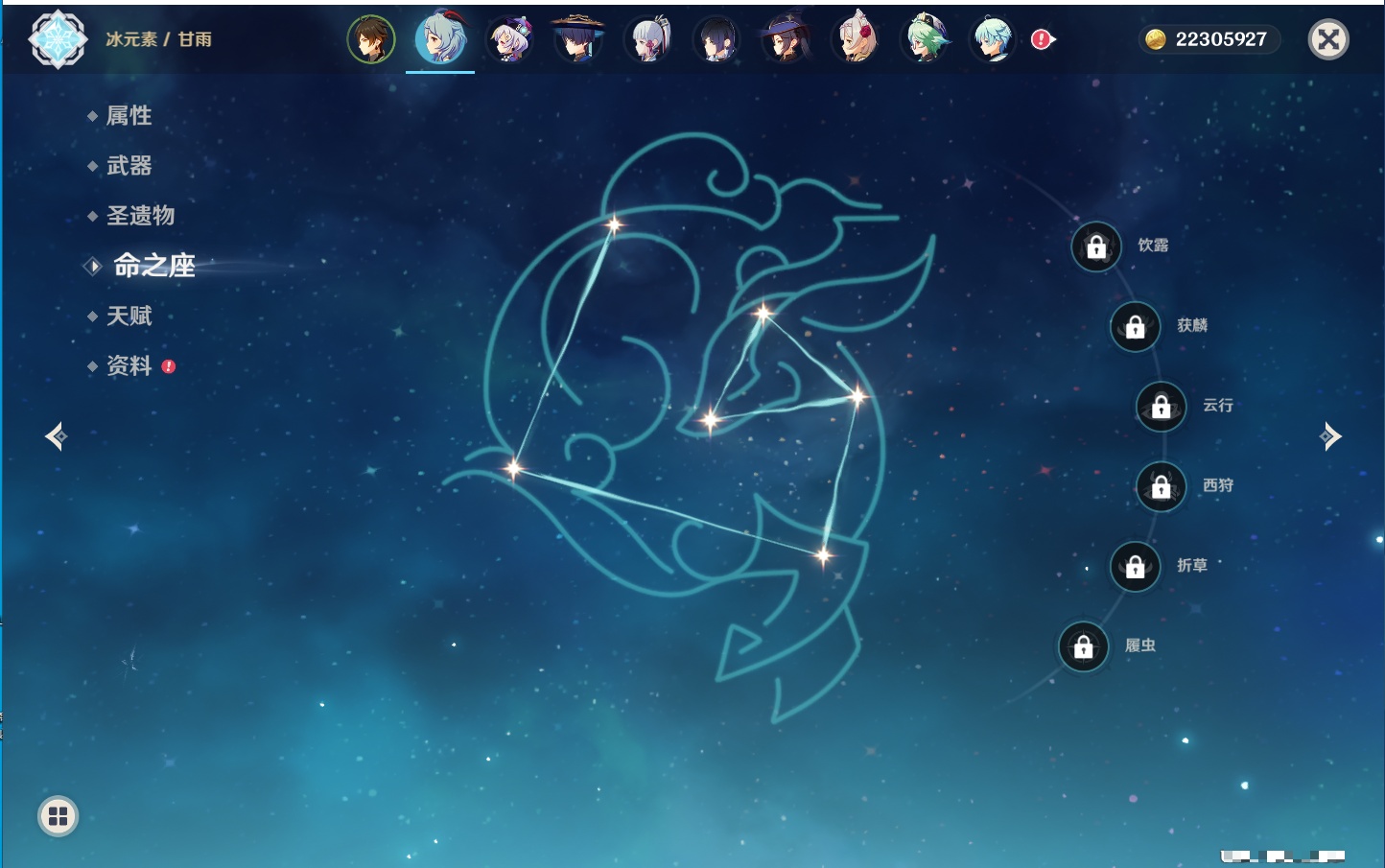This screenshot has width=1385, height=868.
Task: Click the Mora coin icon
Action: click(x=1156, y=39)
